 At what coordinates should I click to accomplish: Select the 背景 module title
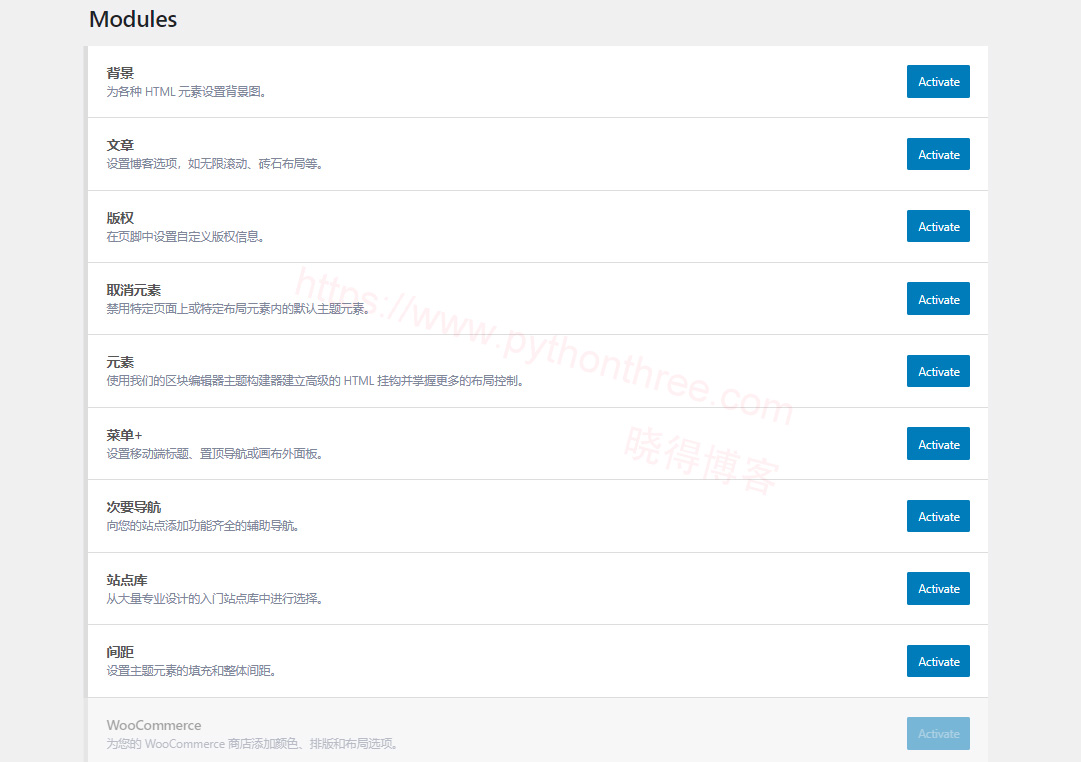tap(120, 73)
